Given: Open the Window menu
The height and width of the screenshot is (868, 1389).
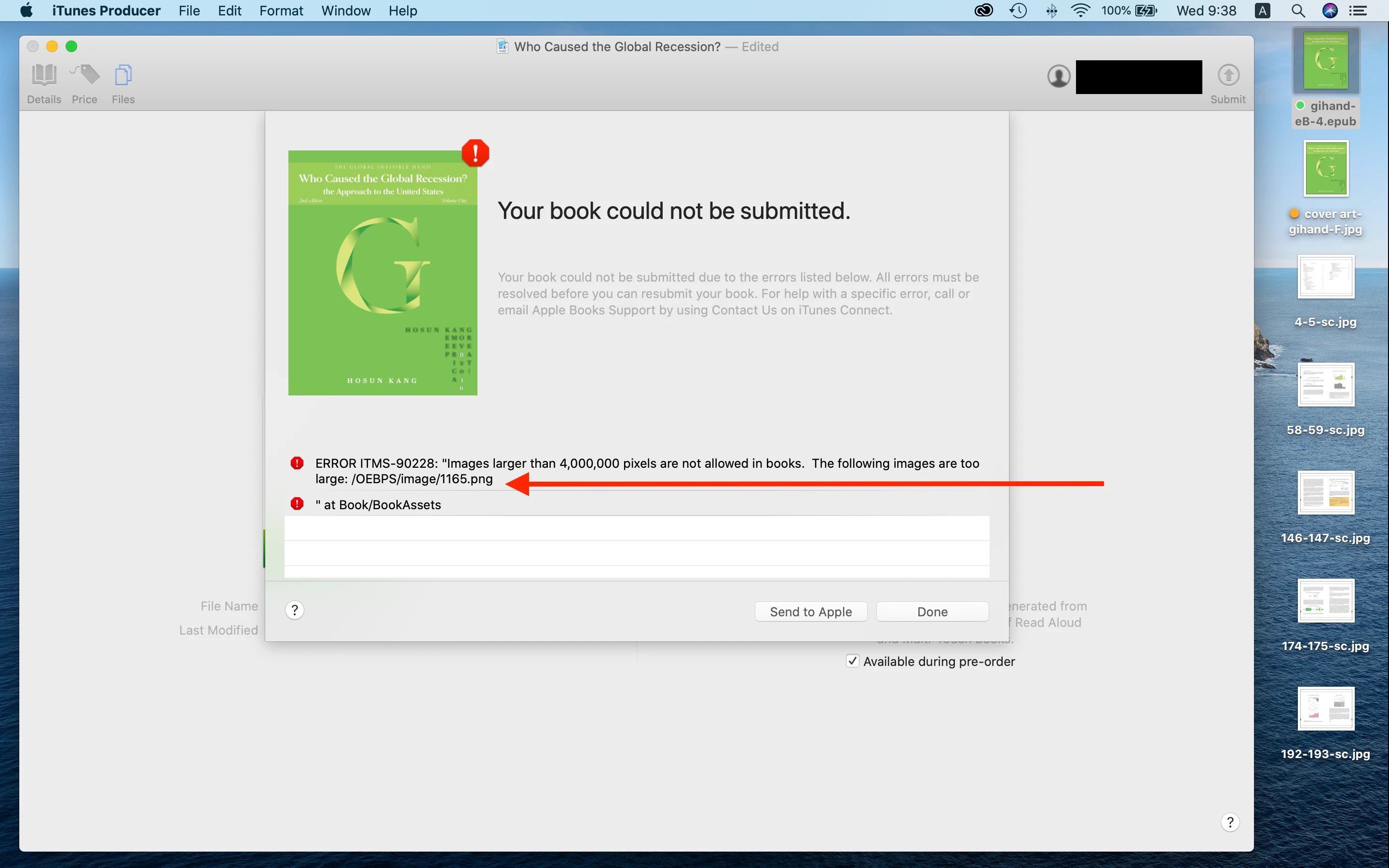Looking at the screenshot, I should [345, 11].
